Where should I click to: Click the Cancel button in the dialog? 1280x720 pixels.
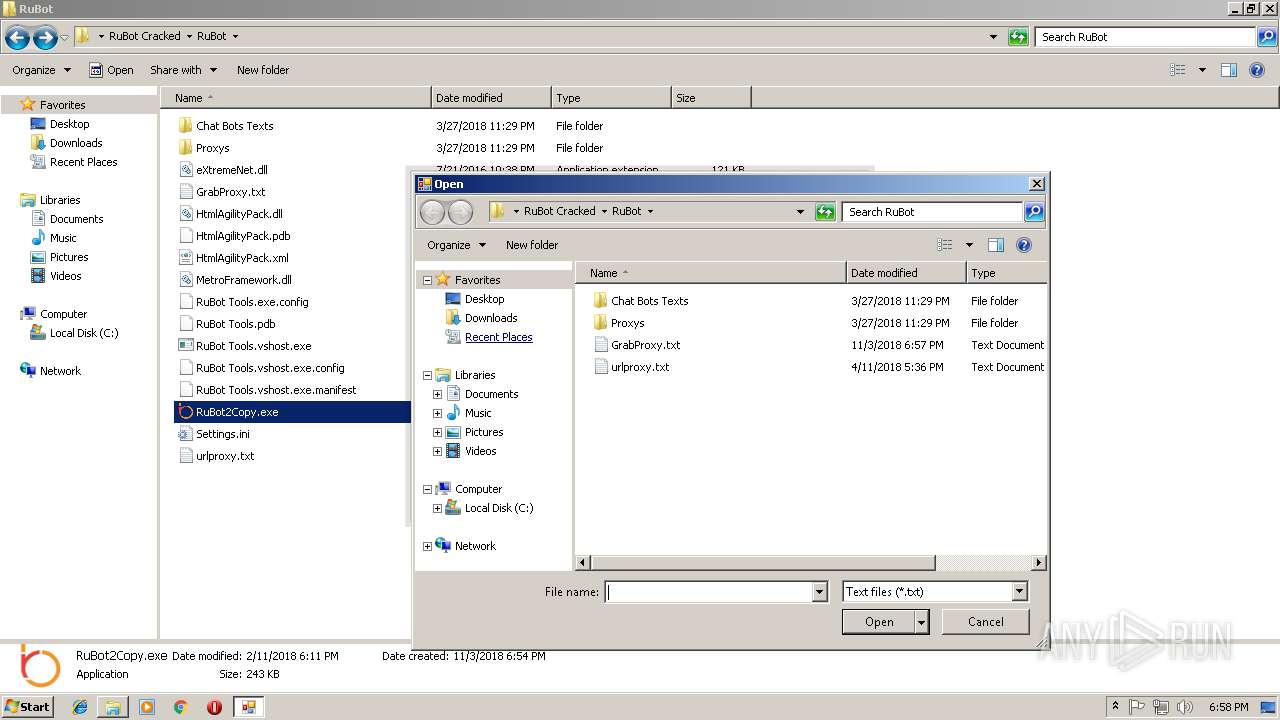pos(986,622)
